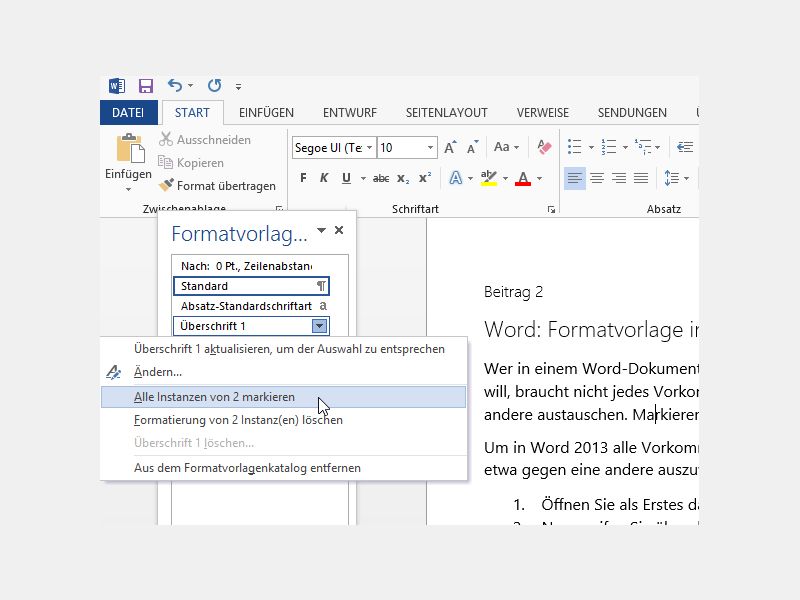Open the Zwischenablage dialog launcher
Image resolution: width=800 pixels, height=600 pixels.
[x=279, y=209]
